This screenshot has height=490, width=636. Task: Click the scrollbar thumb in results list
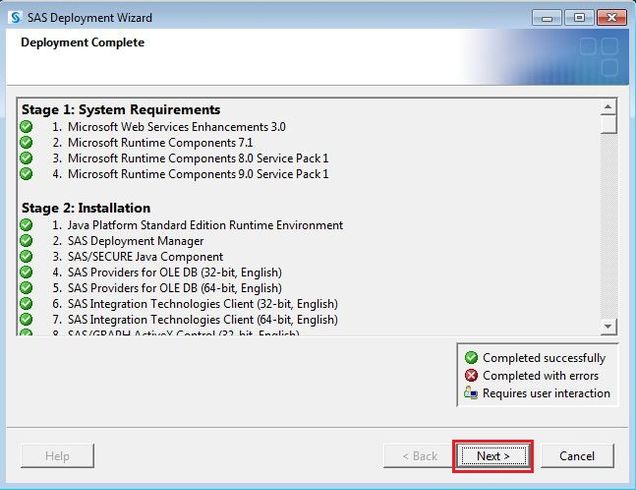(608, 124)
